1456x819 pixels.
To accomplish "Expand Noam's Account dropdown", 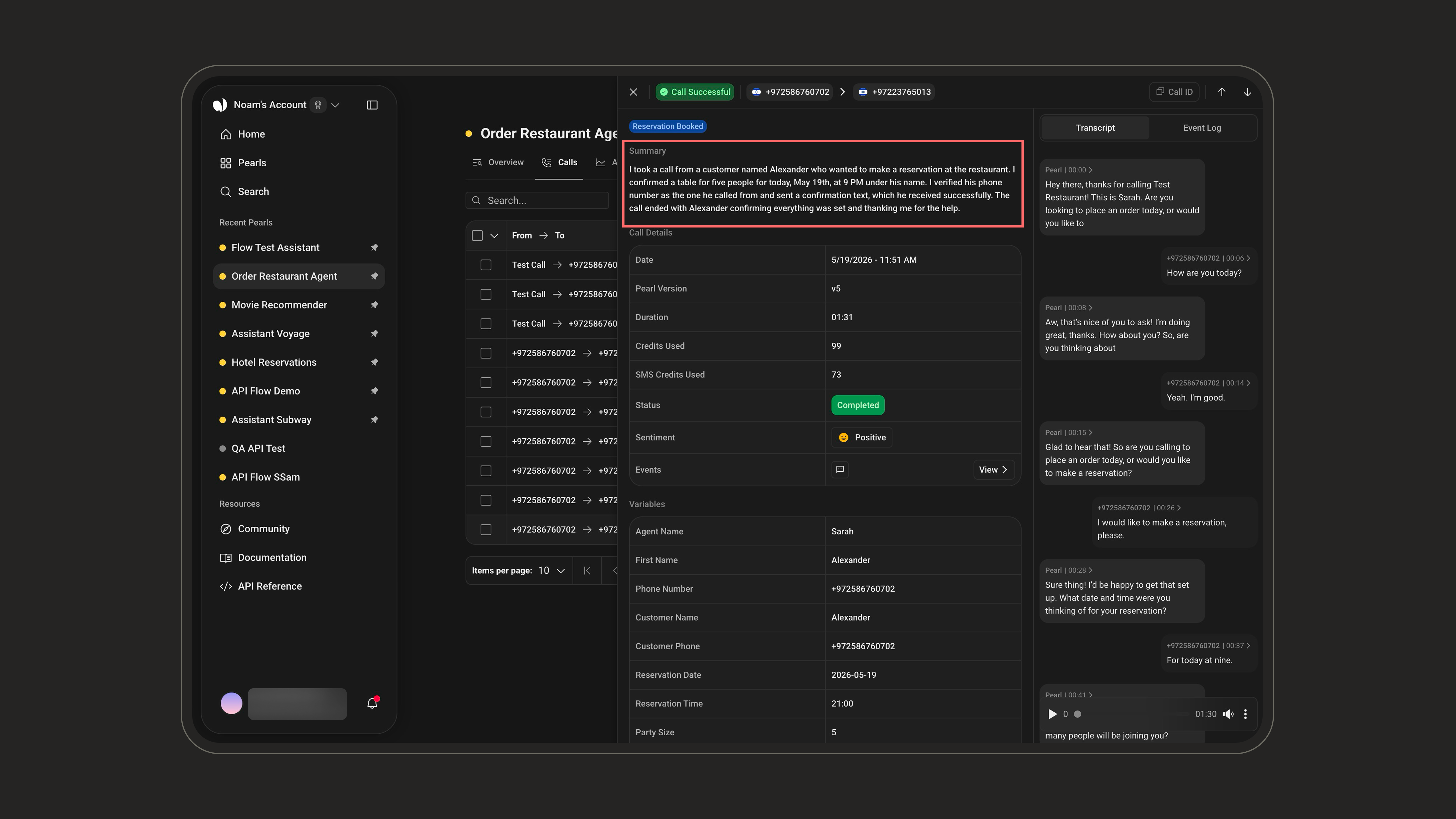I will [x=335, y=105].
